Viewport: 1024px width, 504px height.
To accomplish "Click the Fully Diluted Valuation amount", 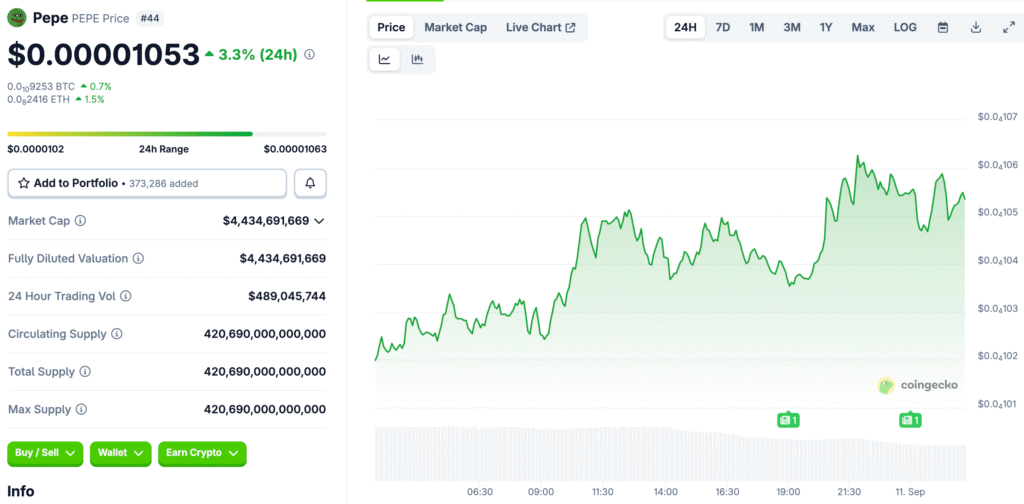I will 283,259.
